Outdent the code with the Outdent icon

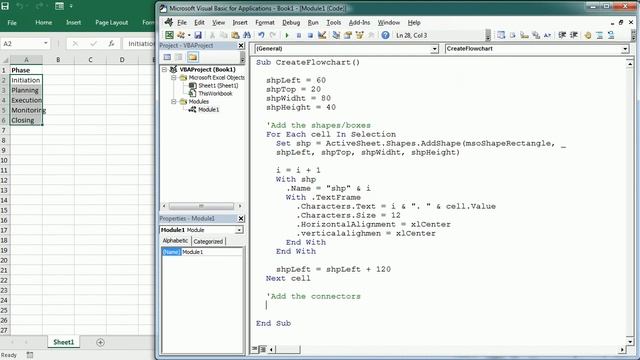pos(573,36)
